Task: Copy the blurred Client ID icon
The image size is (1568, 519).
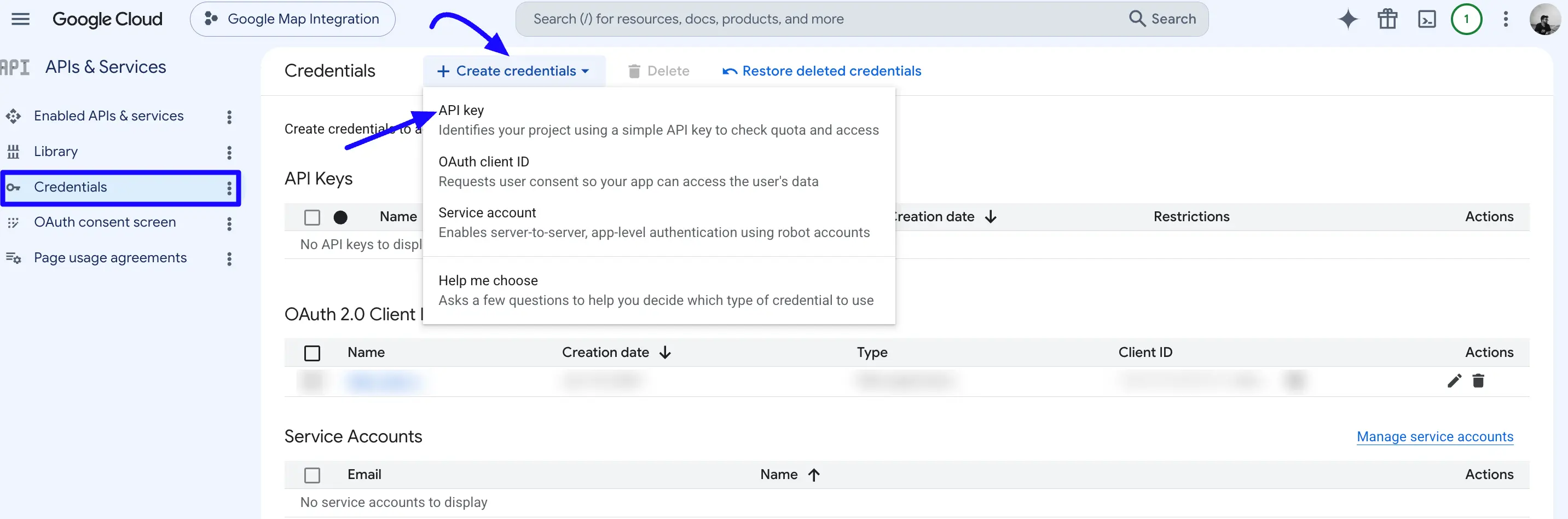Action: pyautogui.click(x=1294, y=380)
